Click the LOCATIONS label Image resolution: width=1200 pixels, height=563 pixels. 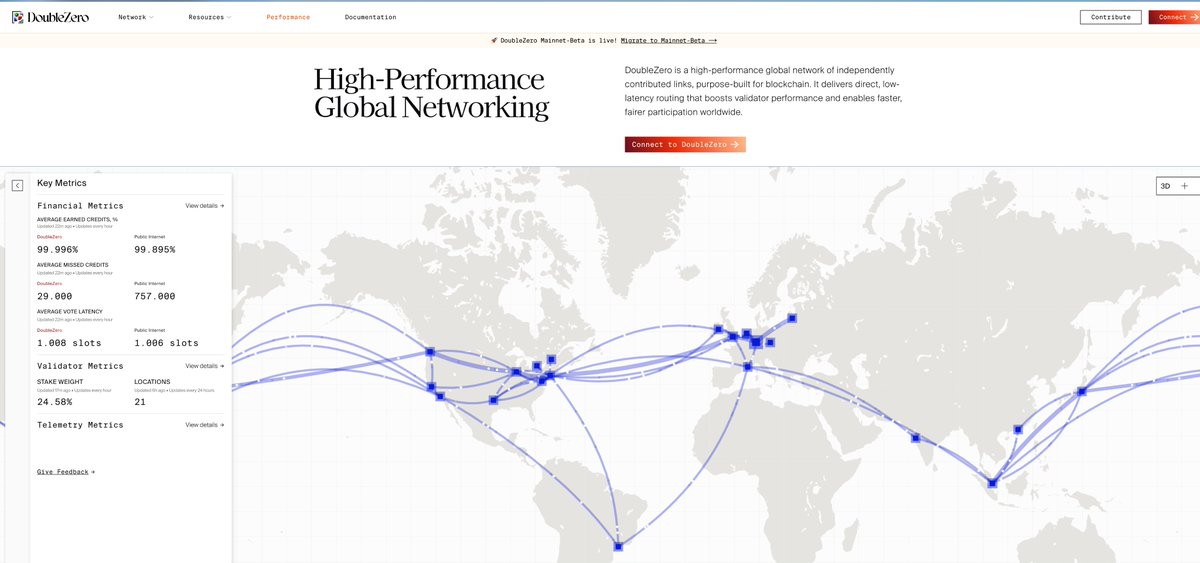(152, 381)
